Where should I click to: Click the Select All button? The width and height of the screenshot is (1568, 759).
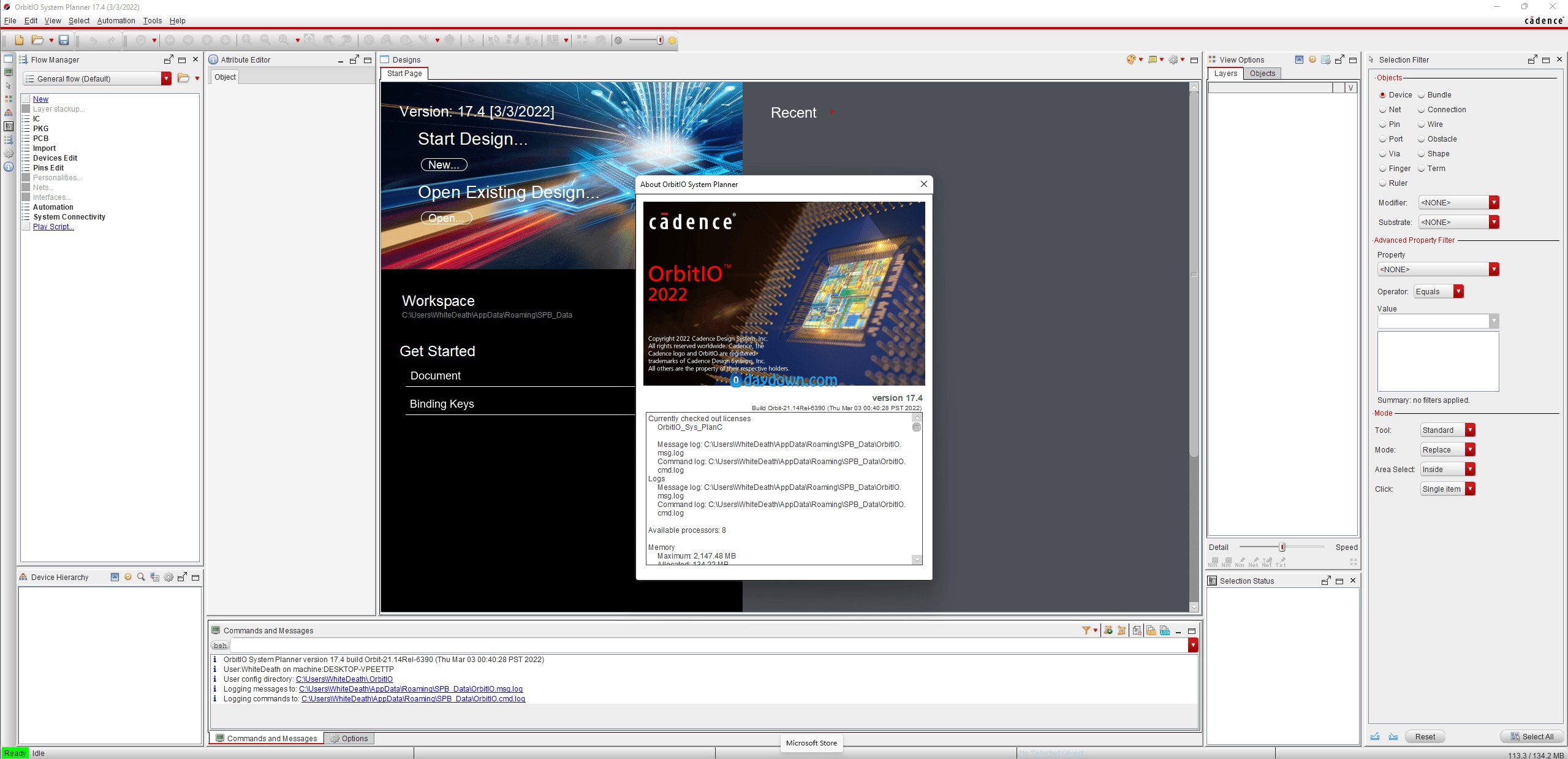(x=1532, y=736)
